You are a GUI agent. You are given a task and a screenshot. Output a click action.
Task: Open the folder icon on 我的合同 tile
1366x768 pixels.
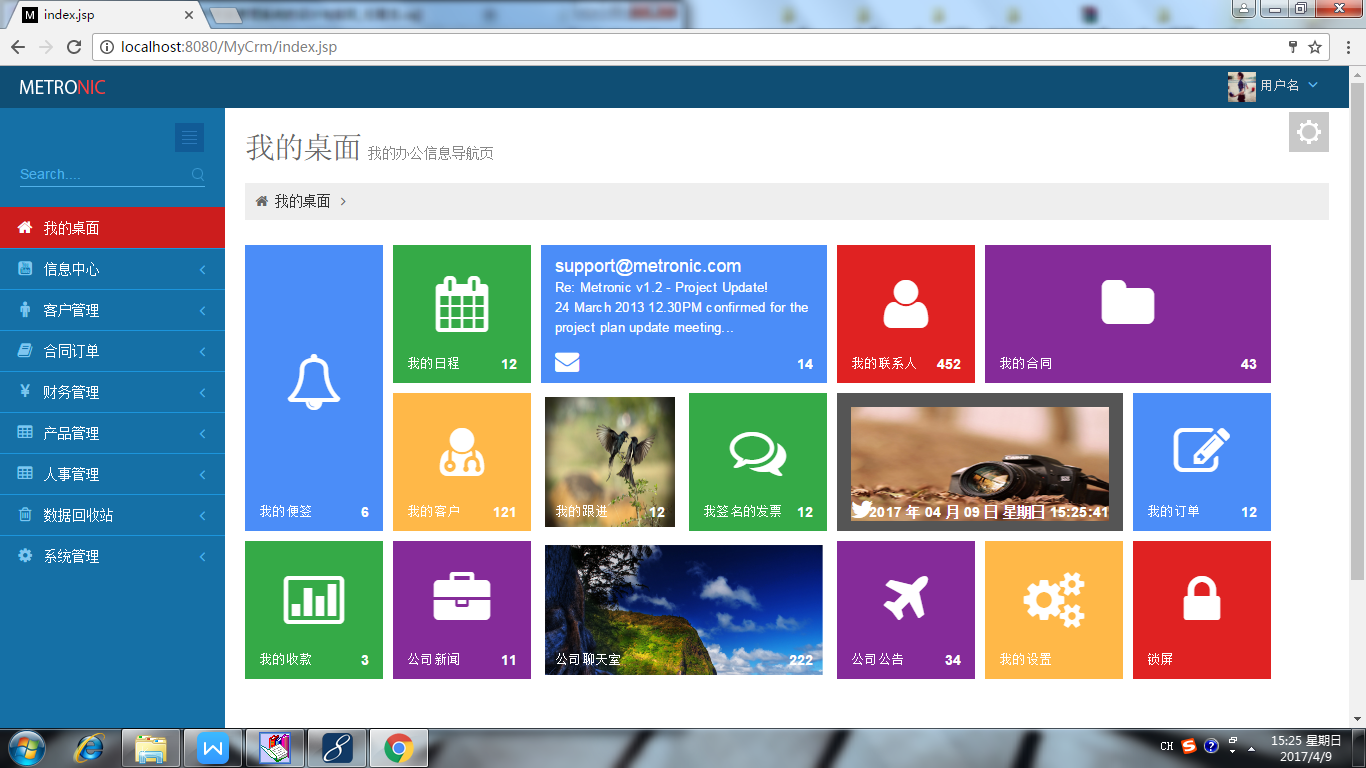click(1127, 303)
